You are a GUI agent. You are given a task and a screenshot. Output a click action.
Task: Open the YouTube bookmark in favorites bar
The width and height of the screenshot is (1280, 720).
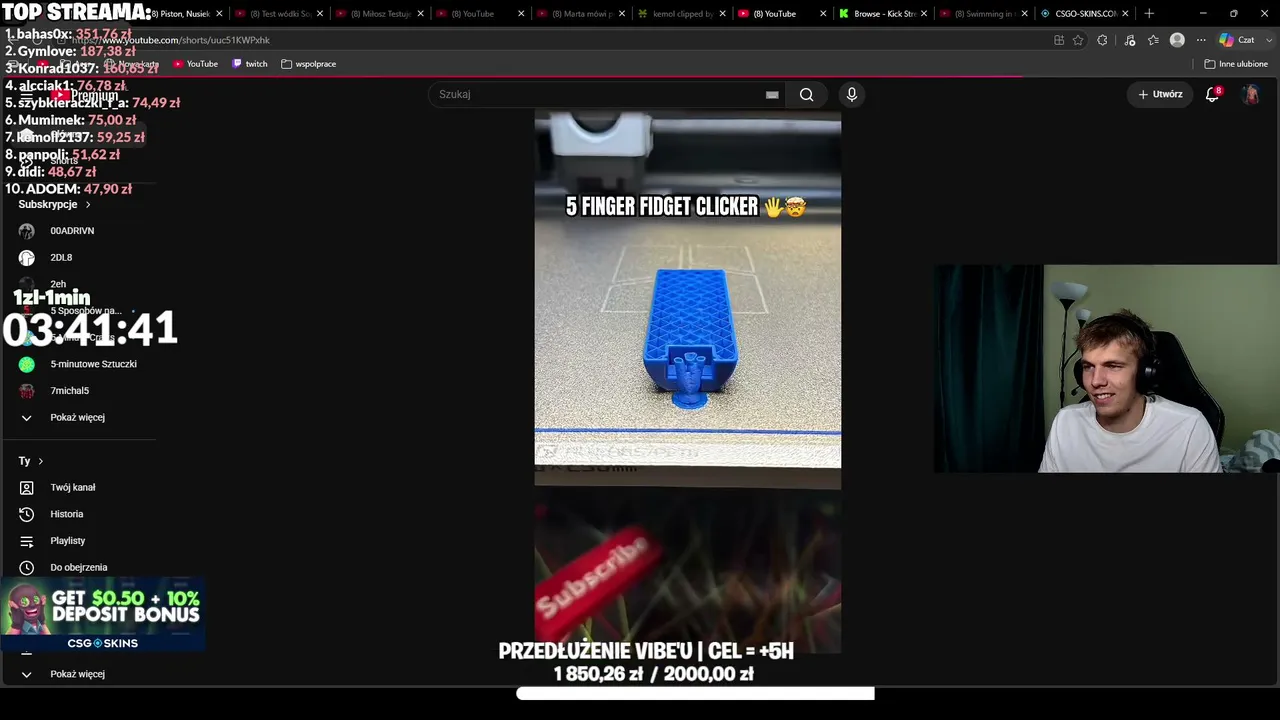(195, 64)
